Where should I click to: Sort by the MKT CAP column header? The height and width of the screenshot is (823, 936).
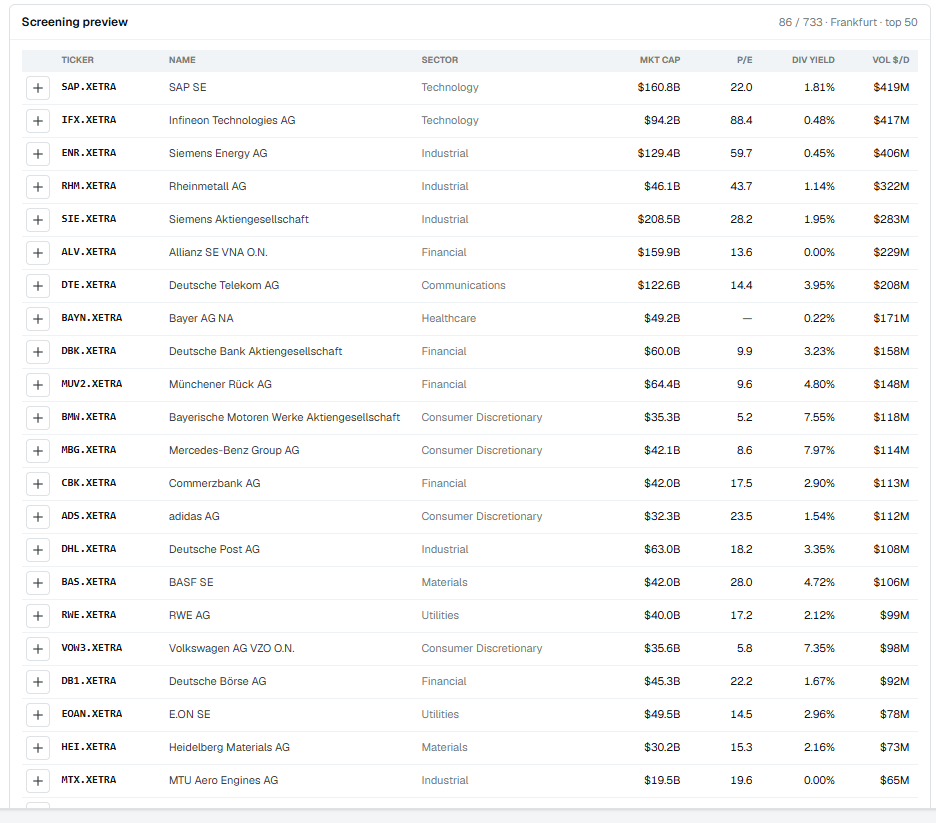click(660, 60)
